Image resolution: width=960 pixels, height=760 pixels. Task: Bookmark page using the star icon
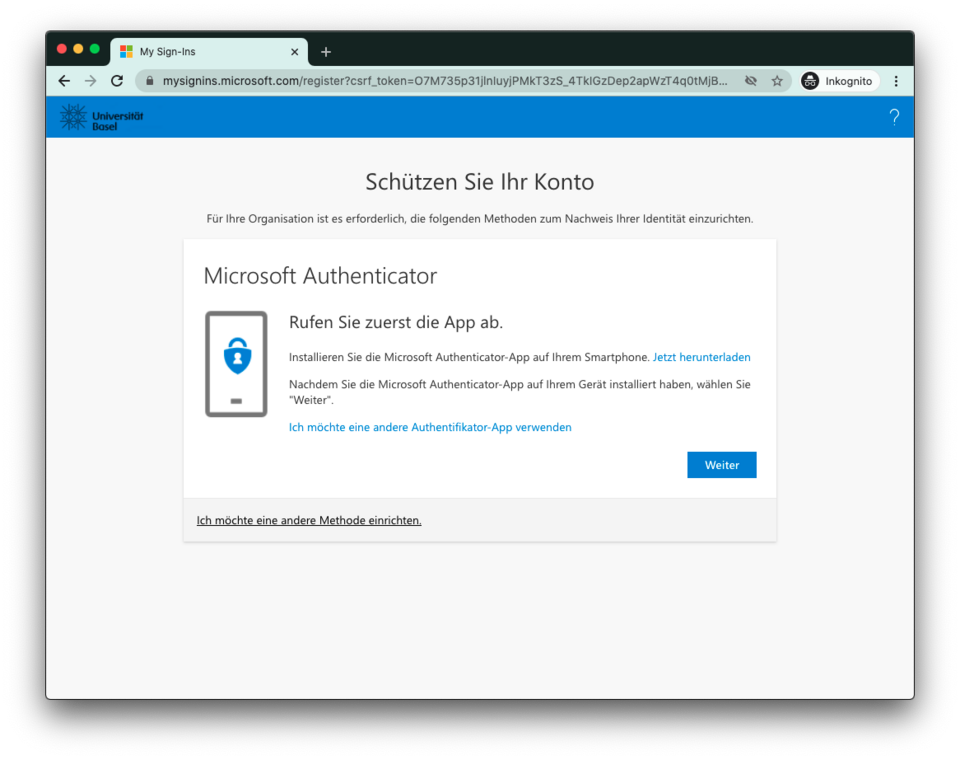777,81
